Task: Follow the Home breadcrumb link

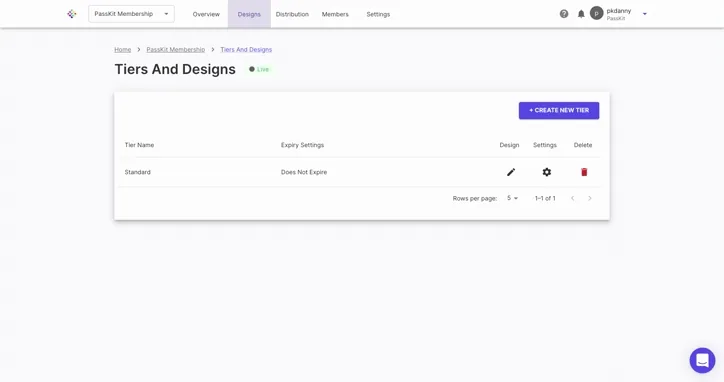Action: [123, 49]
